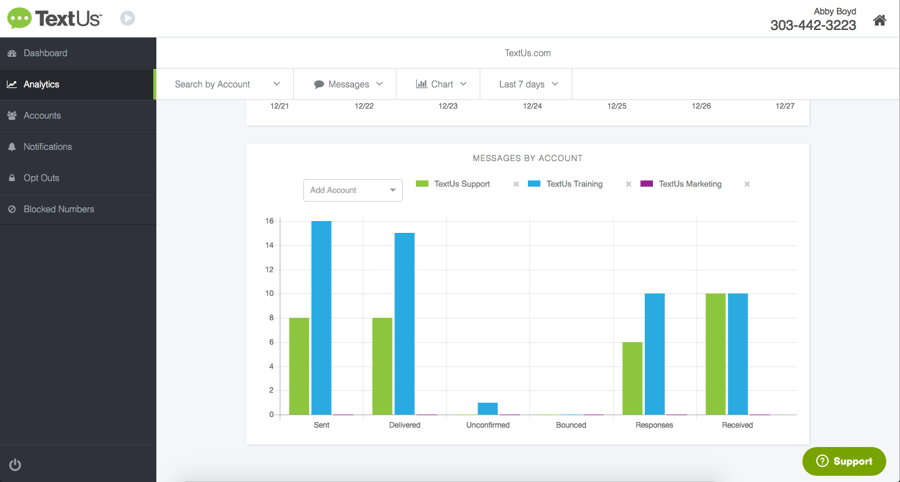Click the blue Received bar
Image resolution: width=900 pixels, height=482 pixels.
tap(738, 354)
